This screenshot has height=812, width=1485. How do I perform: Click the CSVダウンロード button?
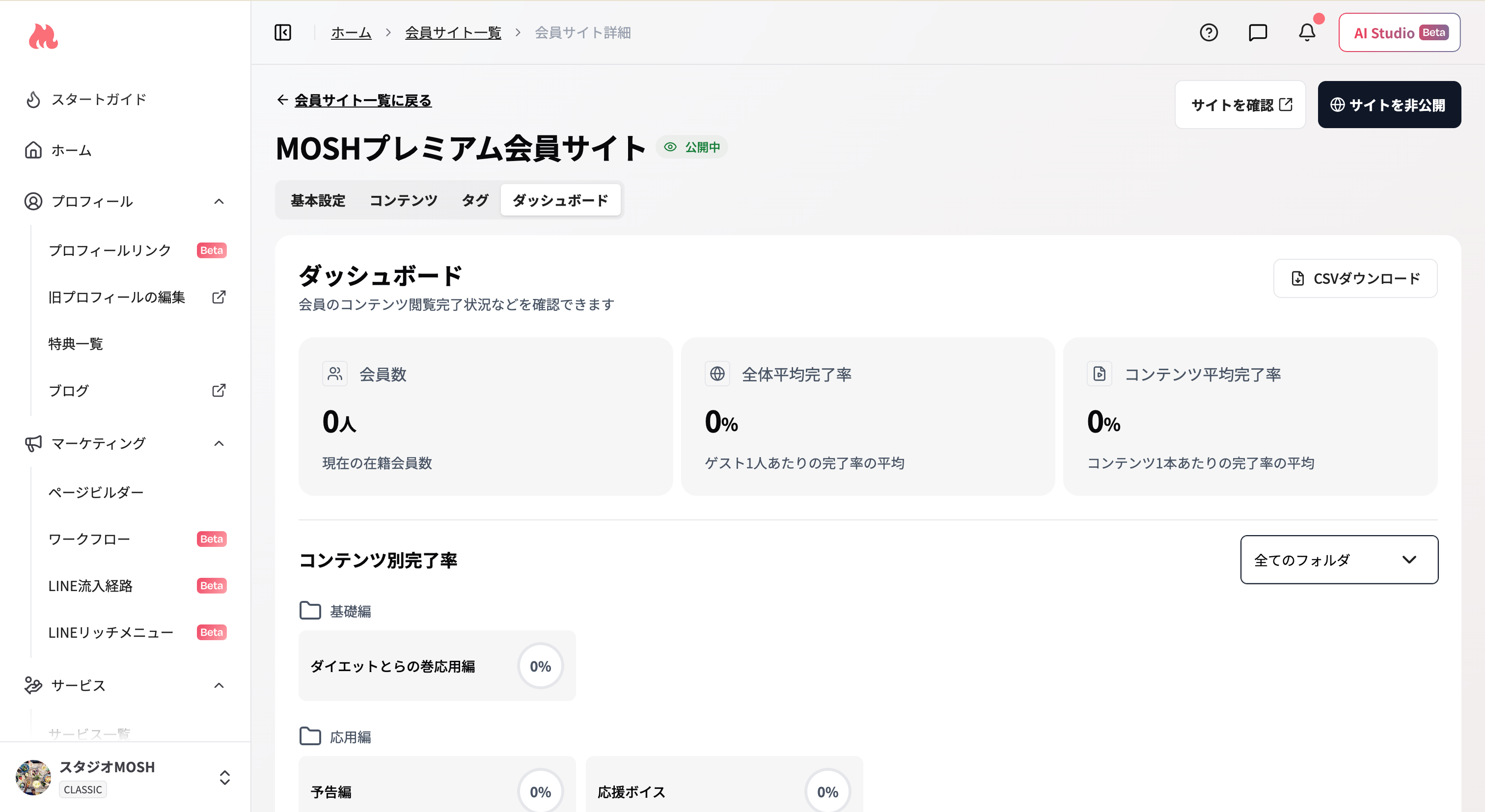[1355, 278]
